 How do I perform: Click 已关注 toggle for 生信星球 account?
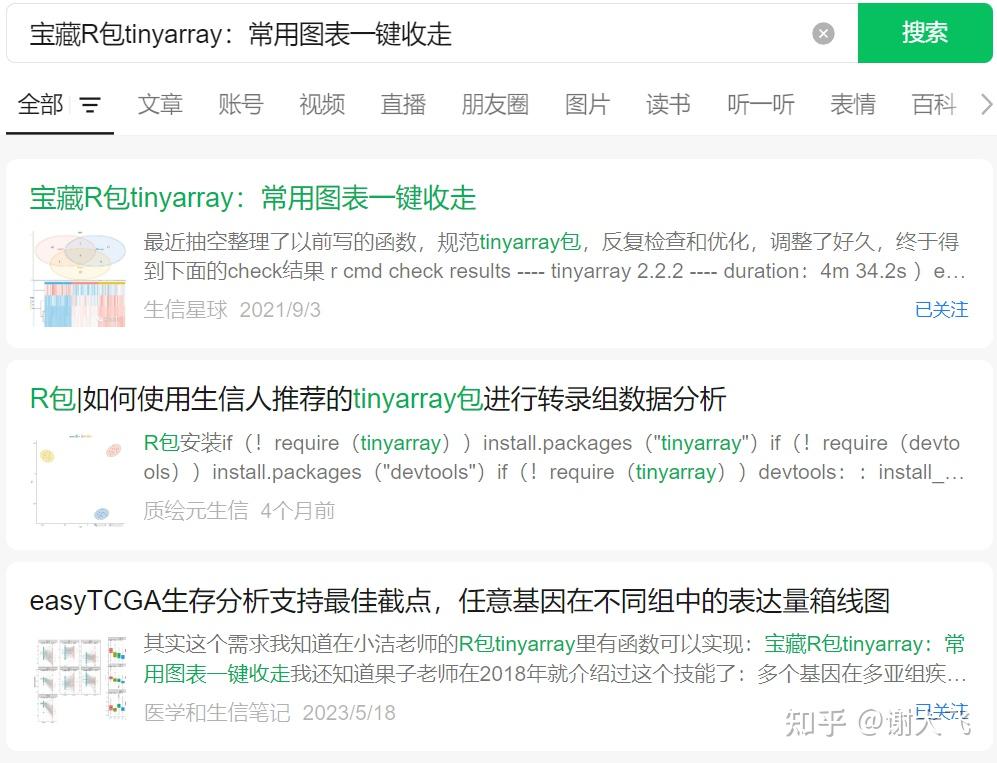tap(940, 310)
